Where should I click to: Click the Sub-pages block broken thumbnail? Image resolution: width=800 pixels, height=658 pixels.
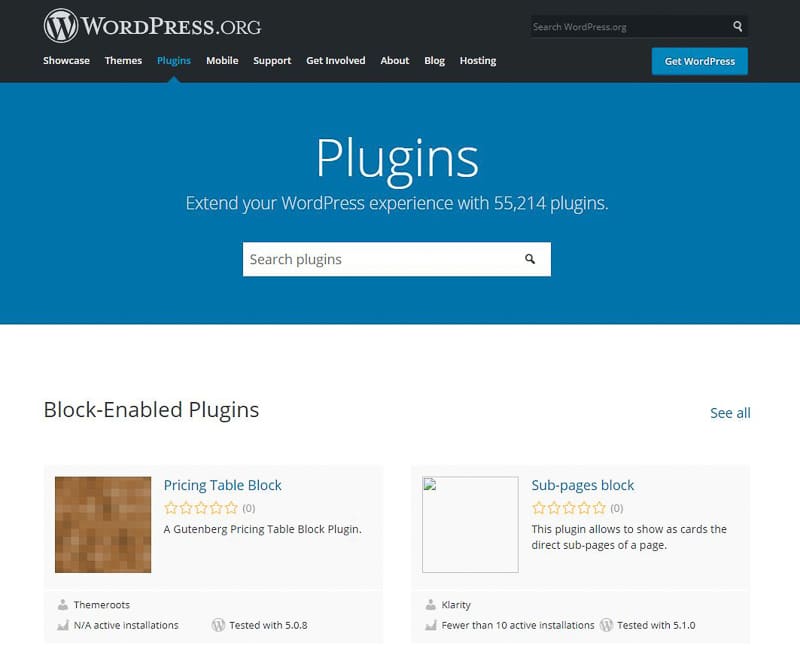pos(470,524)
